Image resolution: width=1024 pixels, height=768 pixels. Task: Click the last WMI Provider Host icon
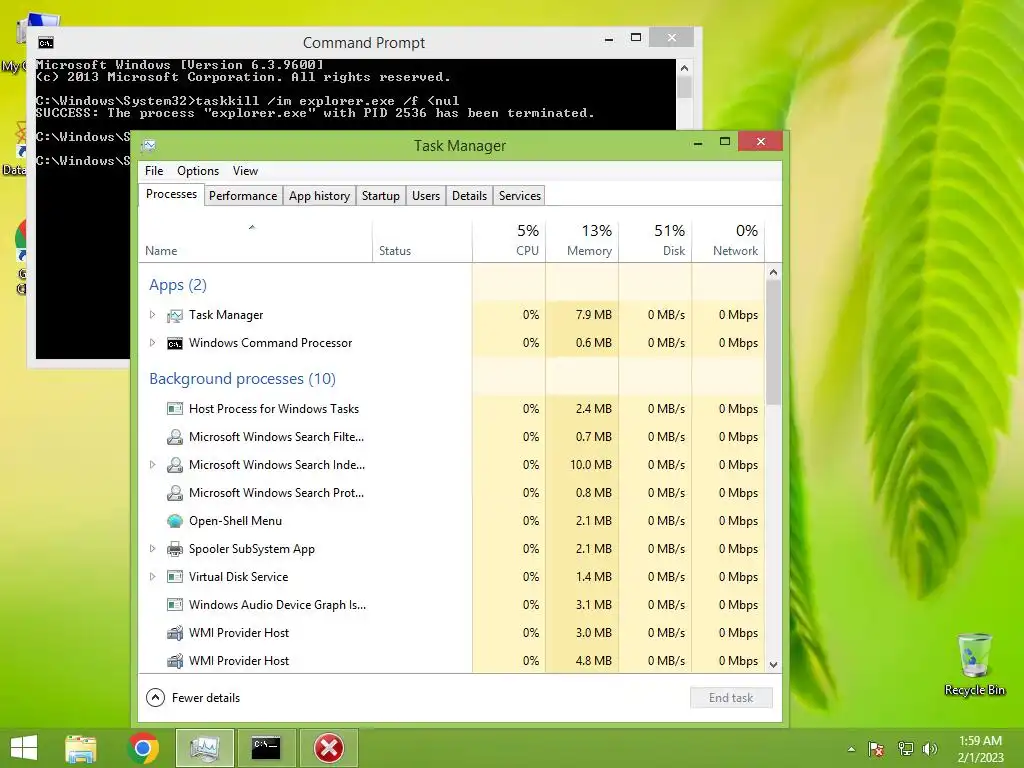click(x=174, y=661)
